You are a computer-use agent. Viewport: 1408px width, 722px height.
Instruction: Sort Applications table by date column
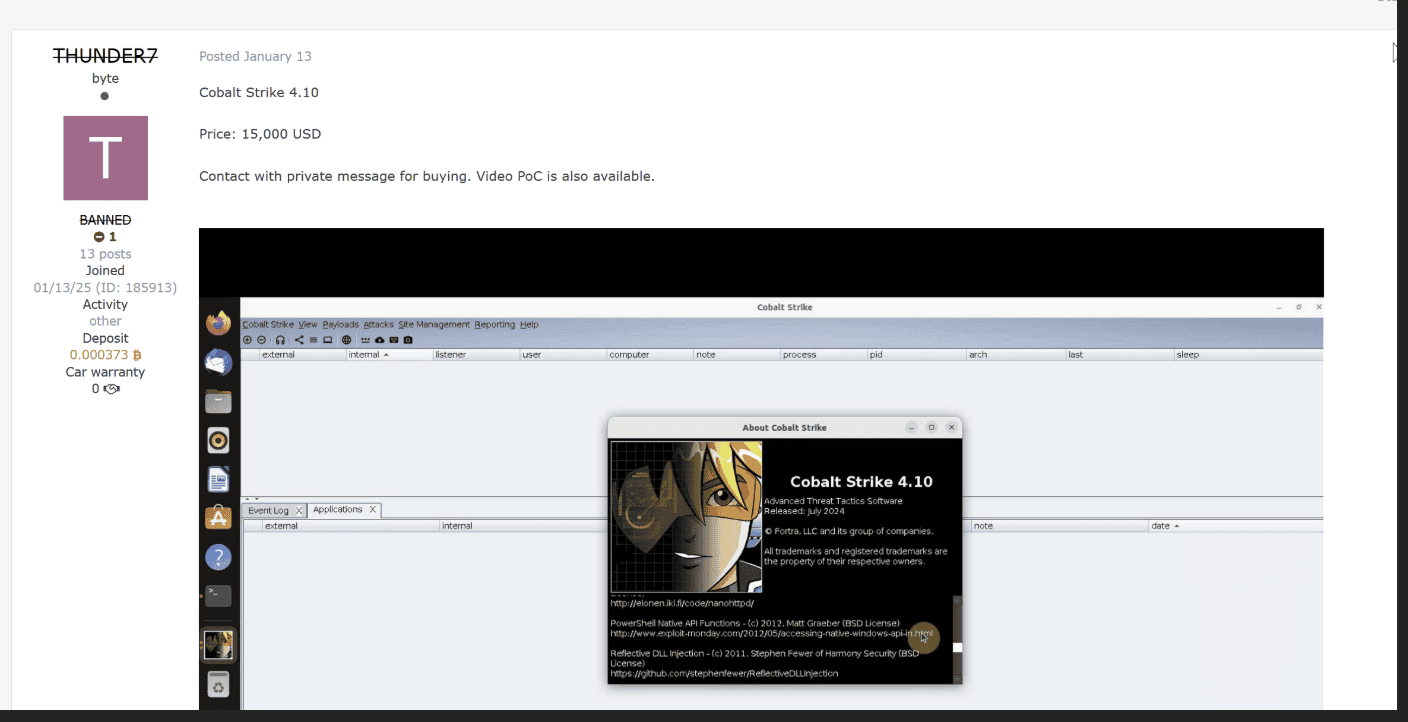pyautogui.click(x=1235, y=526)
